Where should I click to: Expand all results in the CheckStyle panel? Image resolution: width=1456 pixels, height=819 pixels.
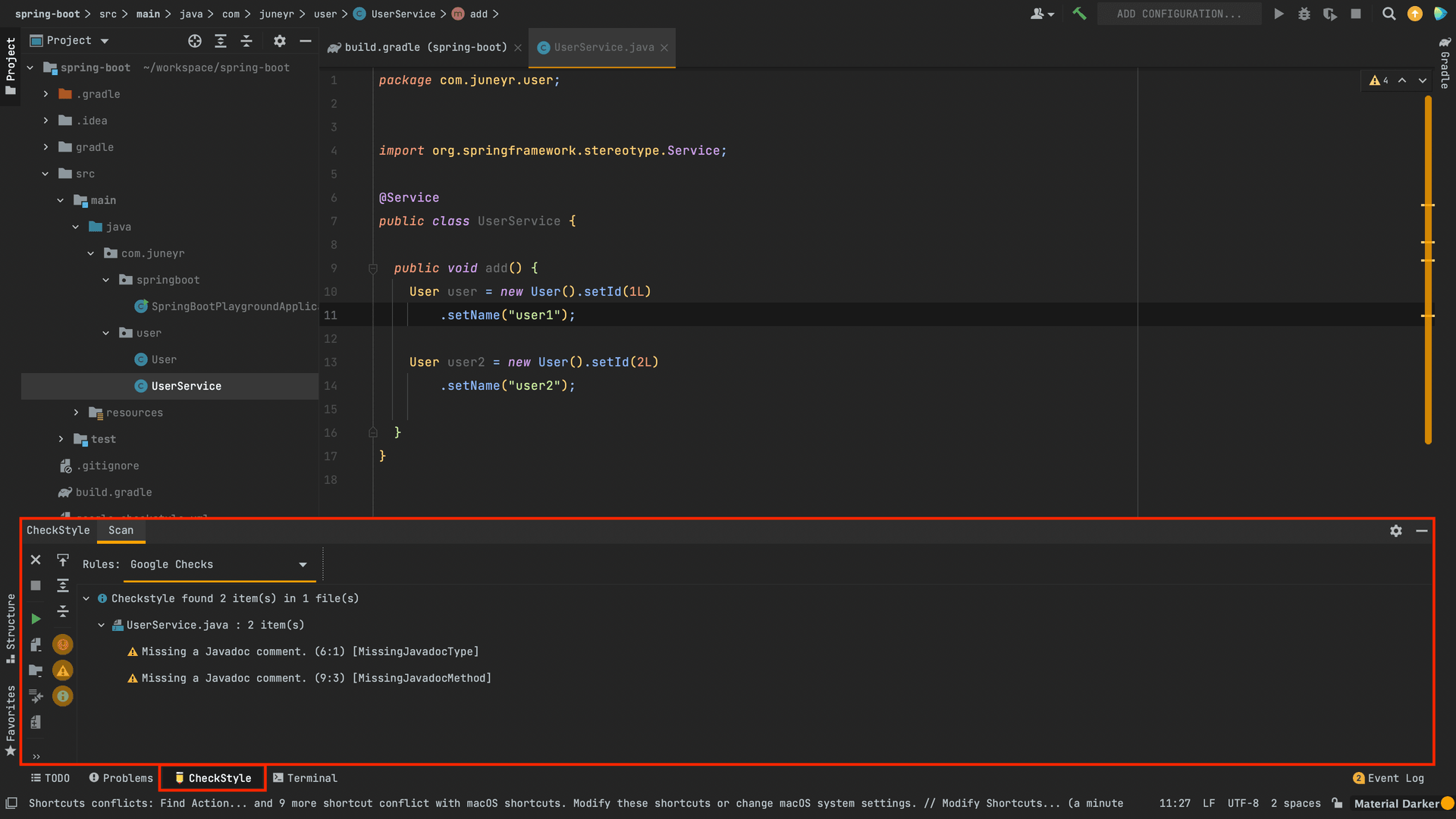(63, 585)
